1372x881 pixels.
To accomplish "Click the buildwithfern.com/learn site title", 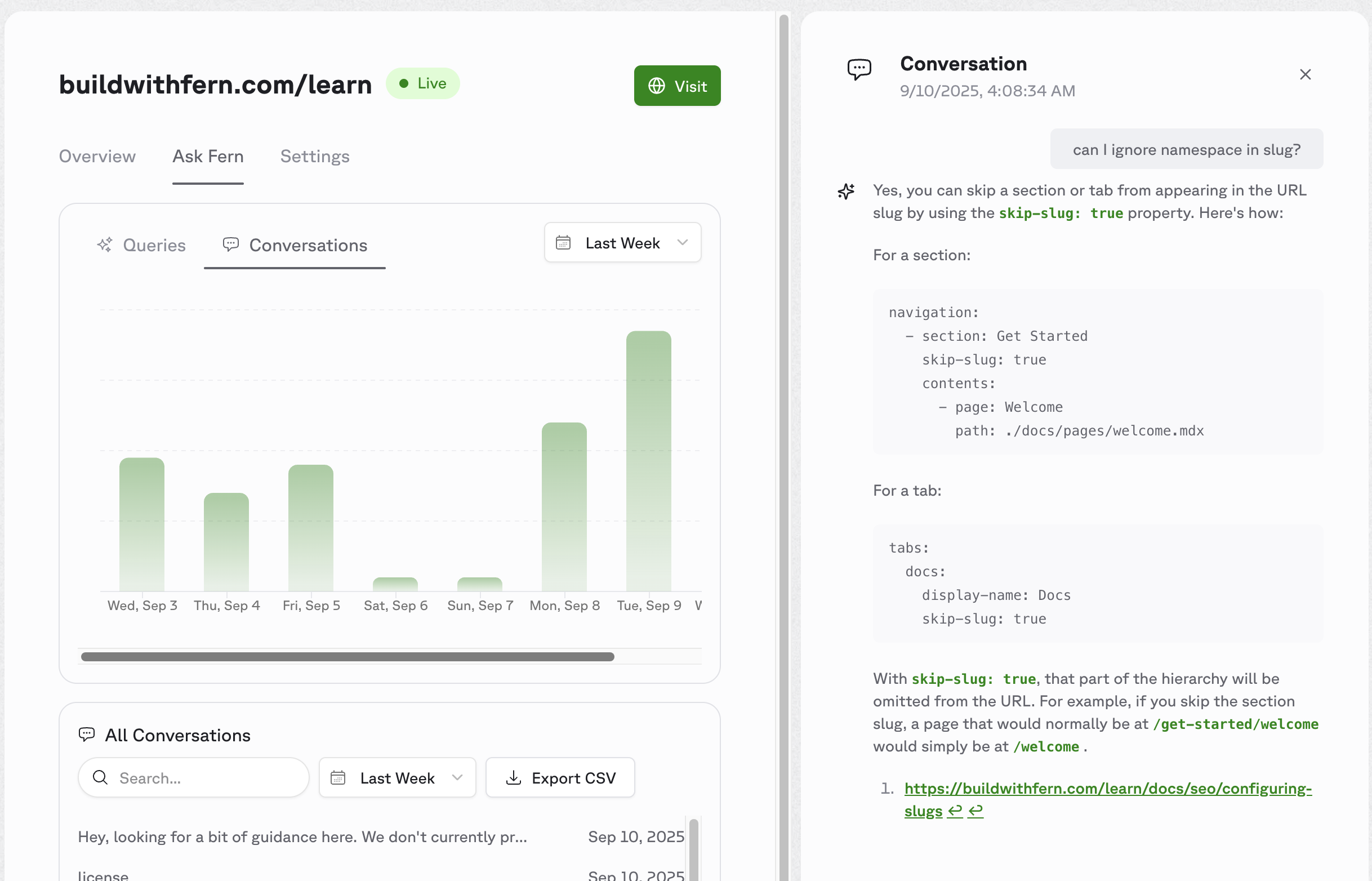I will point(216,84).
